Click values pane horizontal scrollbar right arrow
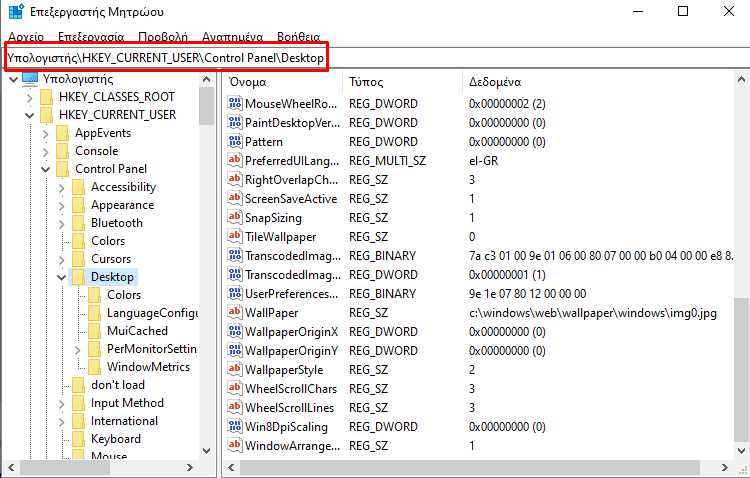Screen dimensions: 750x478 725,467
